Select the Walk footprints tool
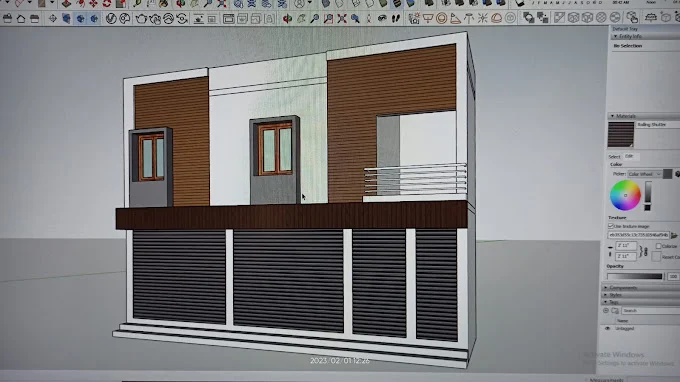 click(396, 19)
